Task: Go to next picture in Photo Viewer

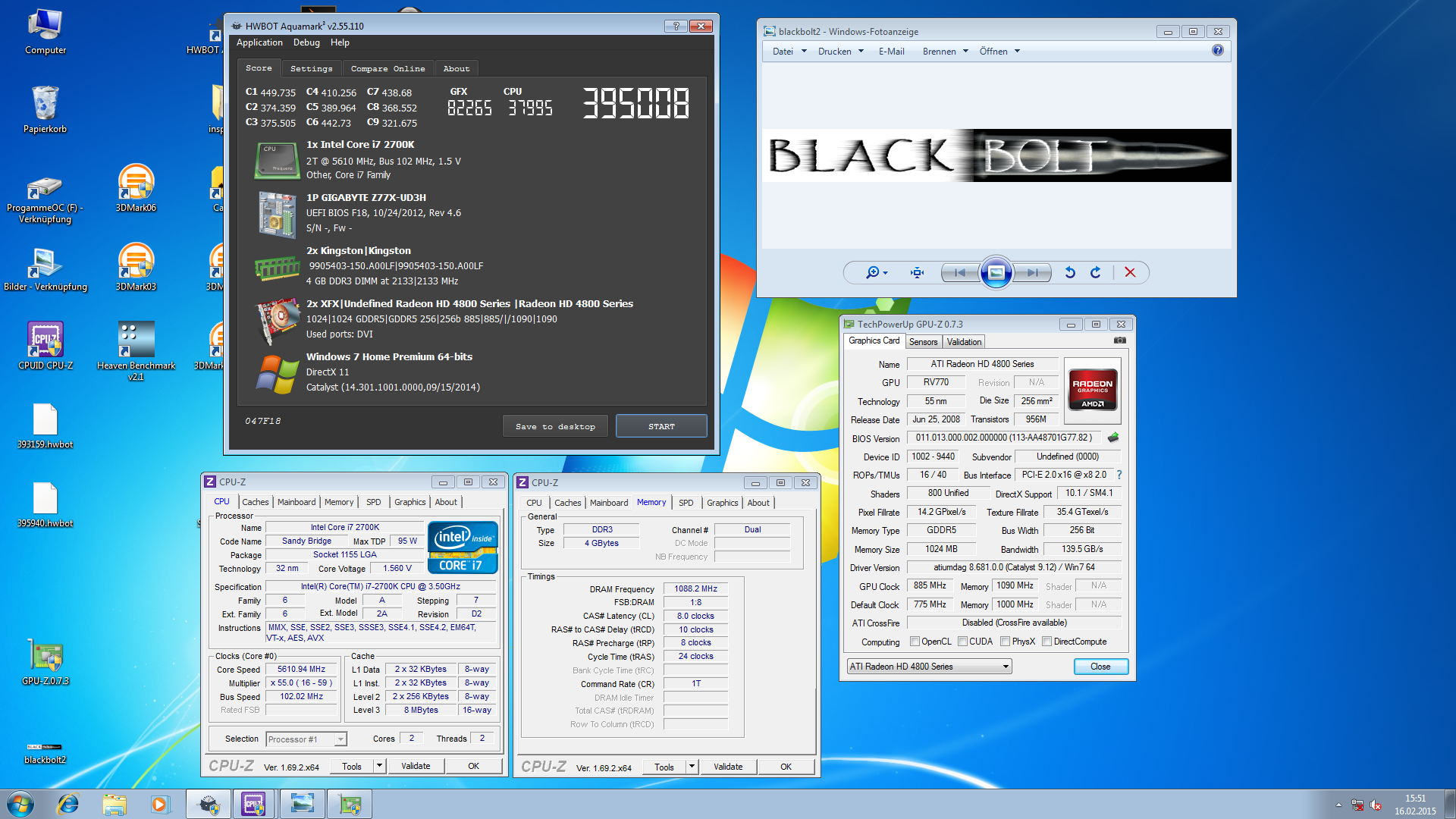Action: (x=1032, y=272)
